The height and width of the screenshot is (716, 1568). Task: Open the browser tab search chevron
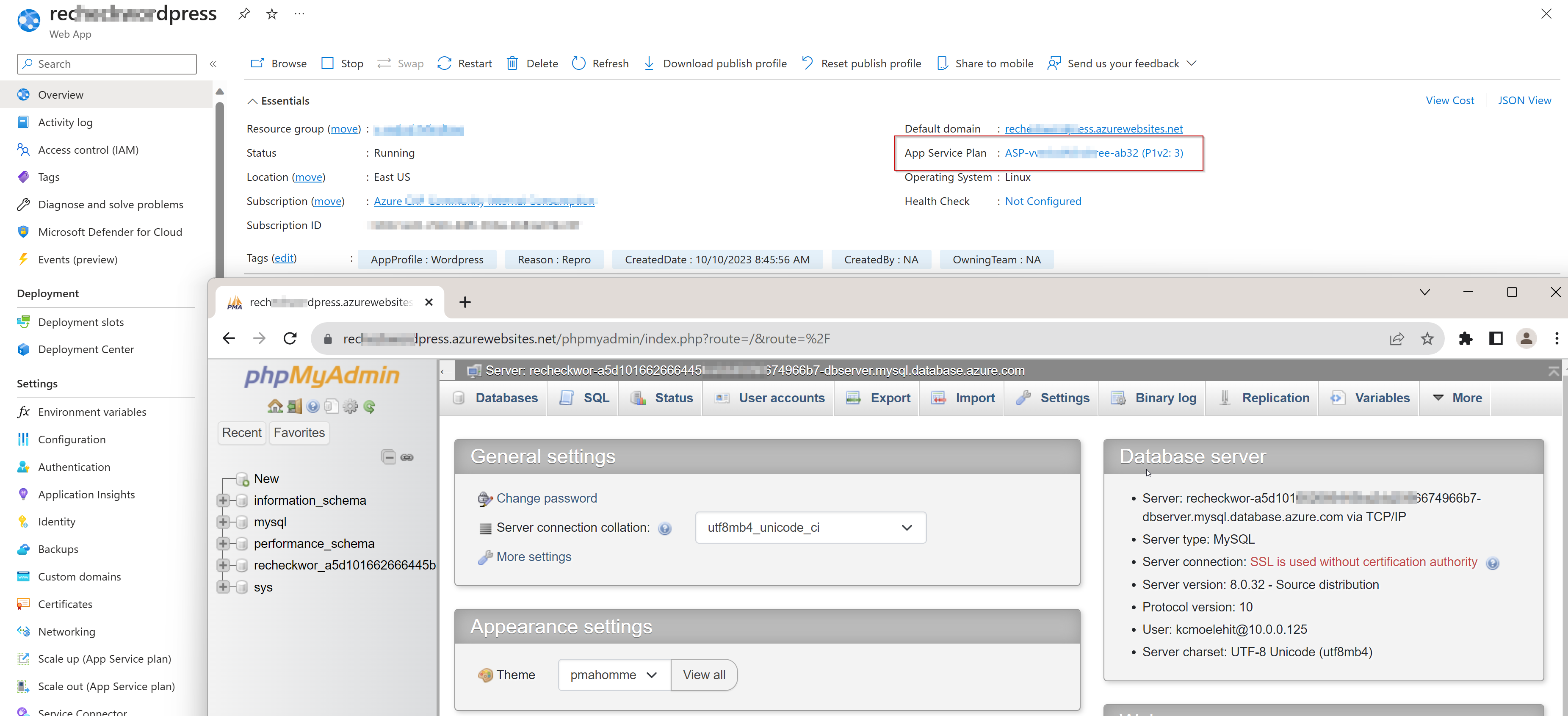click(x=1425, y=292)
